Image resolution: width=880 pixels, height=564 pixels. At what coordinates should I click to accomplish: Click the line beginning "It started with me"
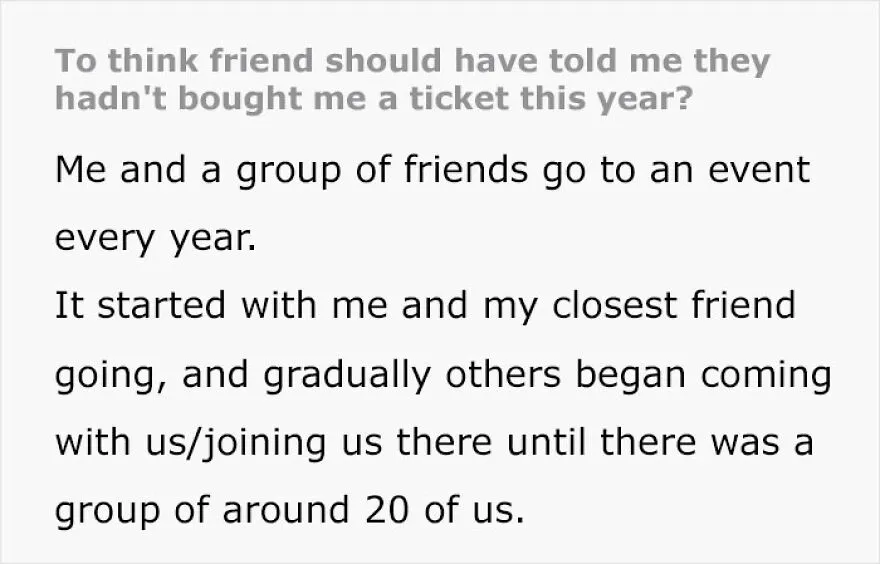(425, 305)
